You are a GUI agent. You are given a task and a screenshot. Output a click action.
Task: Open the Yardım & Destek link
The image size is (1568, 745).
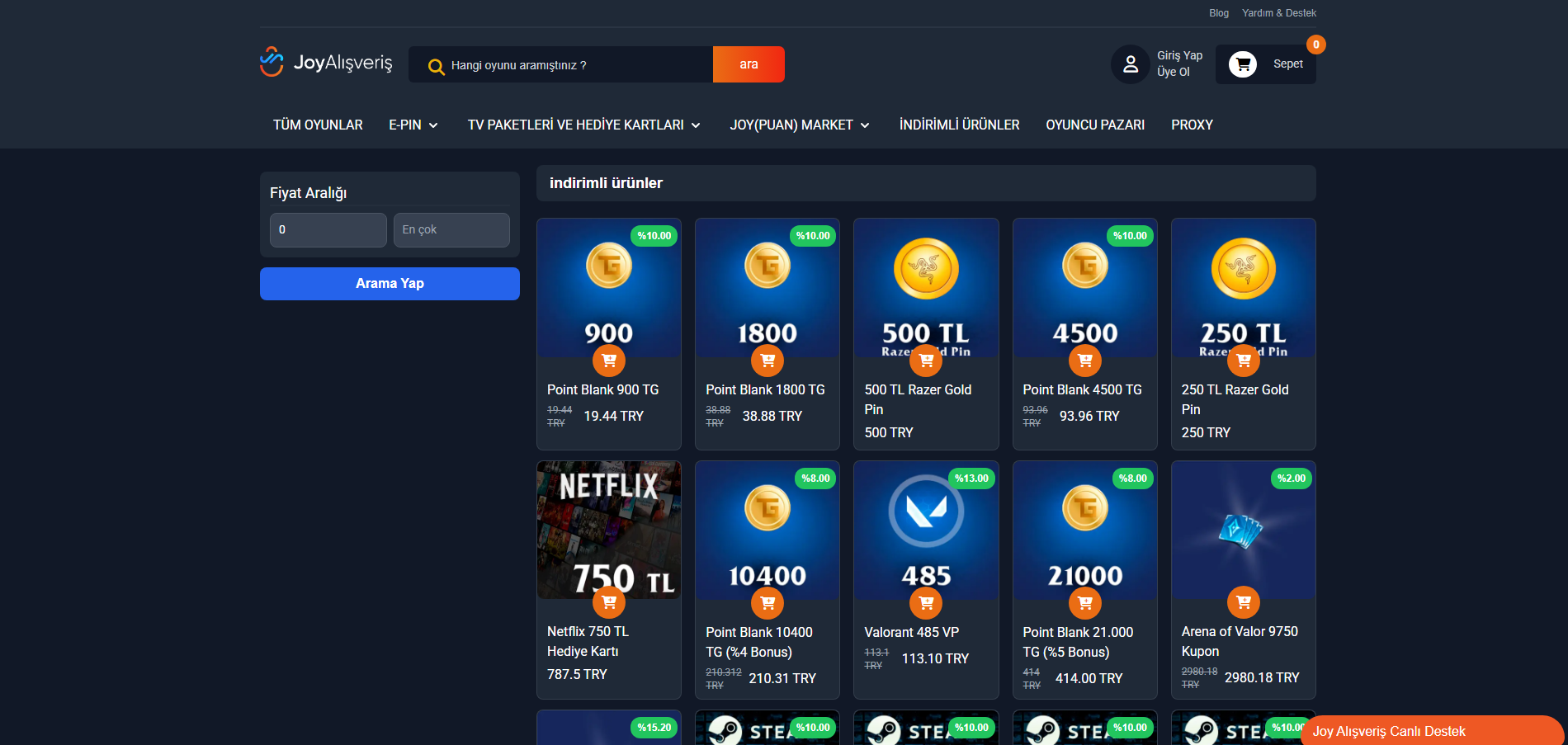click(1279, 13)
